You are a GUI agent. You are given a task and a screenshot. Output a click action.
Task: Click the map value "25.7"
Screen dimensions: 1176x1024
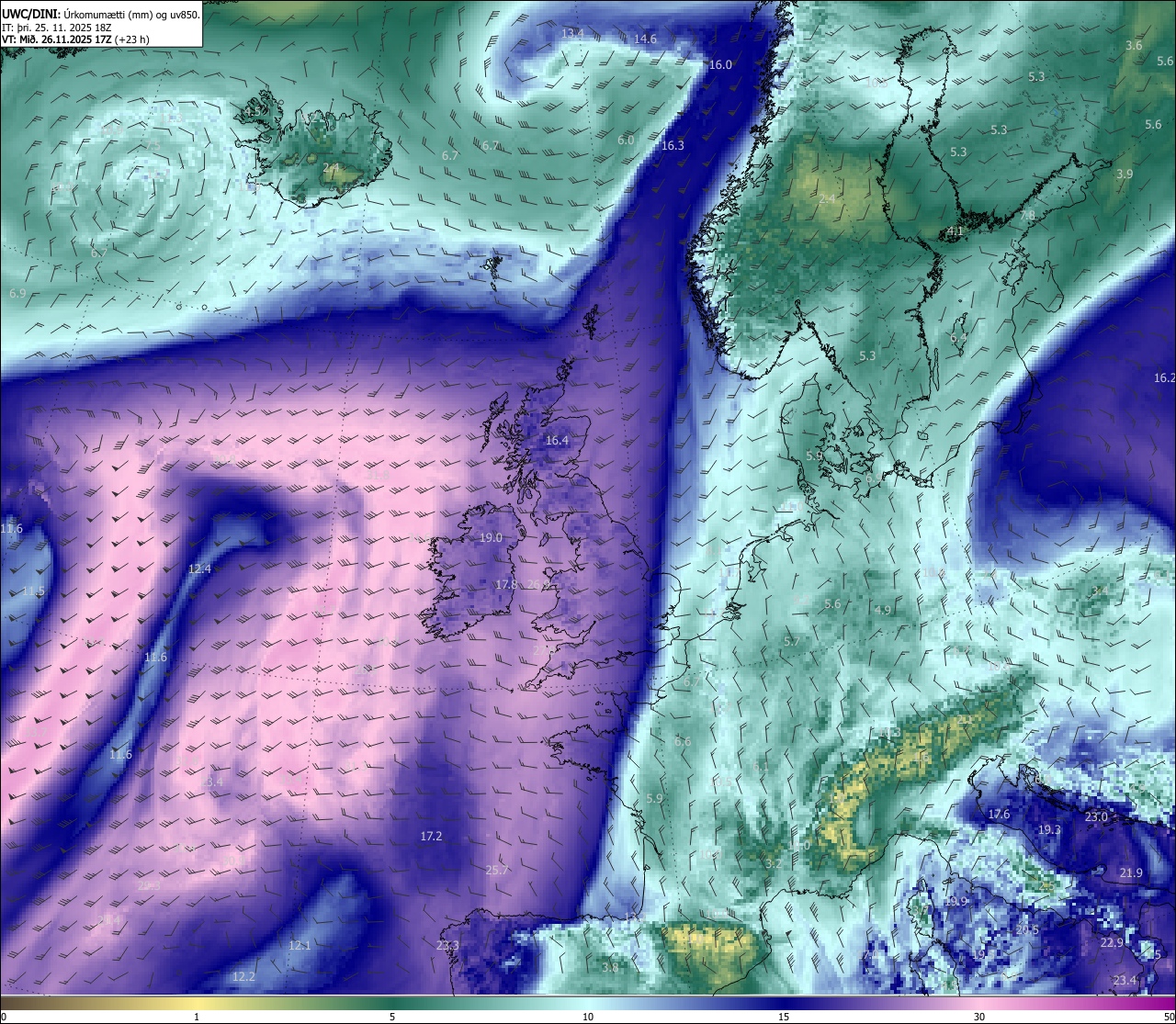497,871
